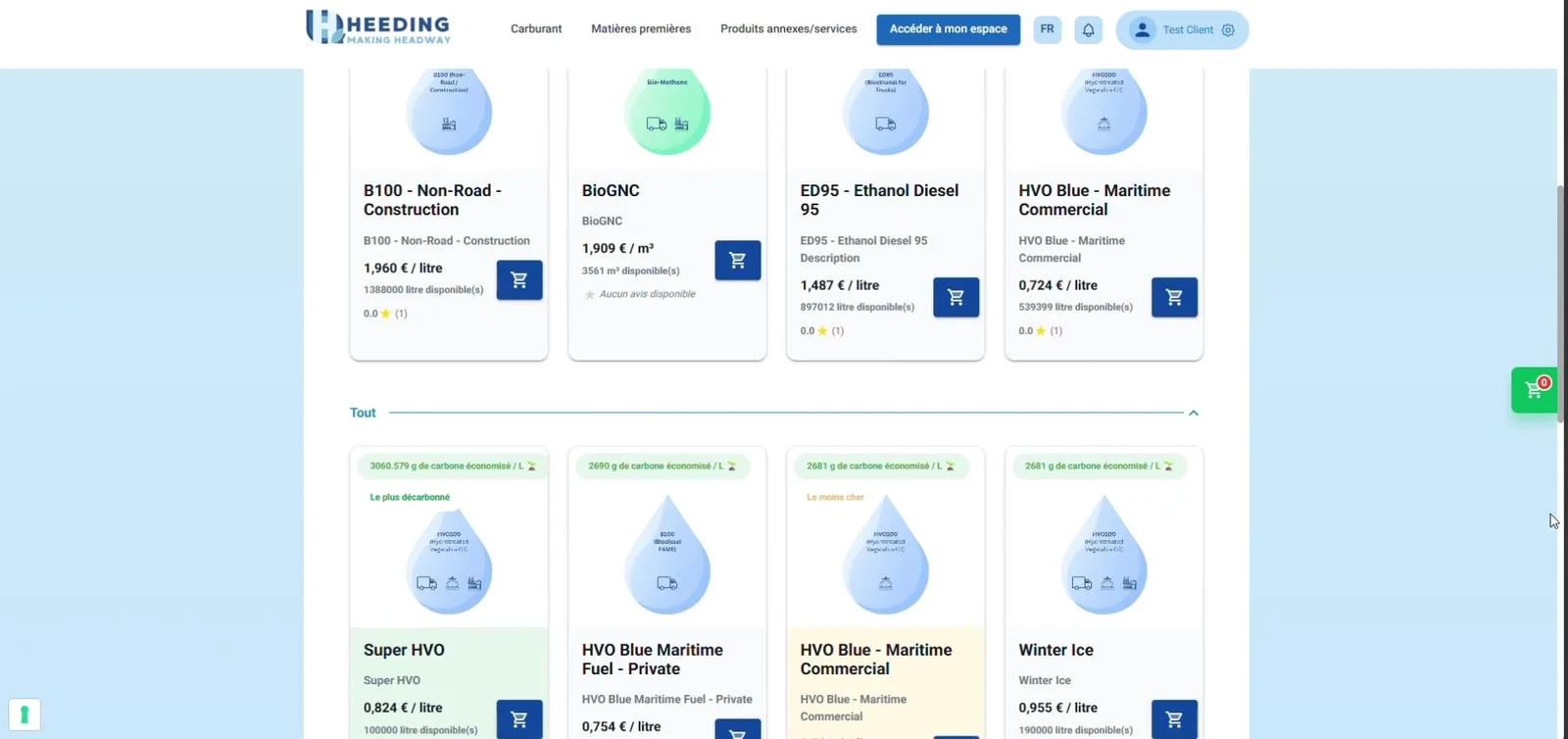Click 897012 litre disponible(s) text
1568x739 pixels.
tap(857, 308)
